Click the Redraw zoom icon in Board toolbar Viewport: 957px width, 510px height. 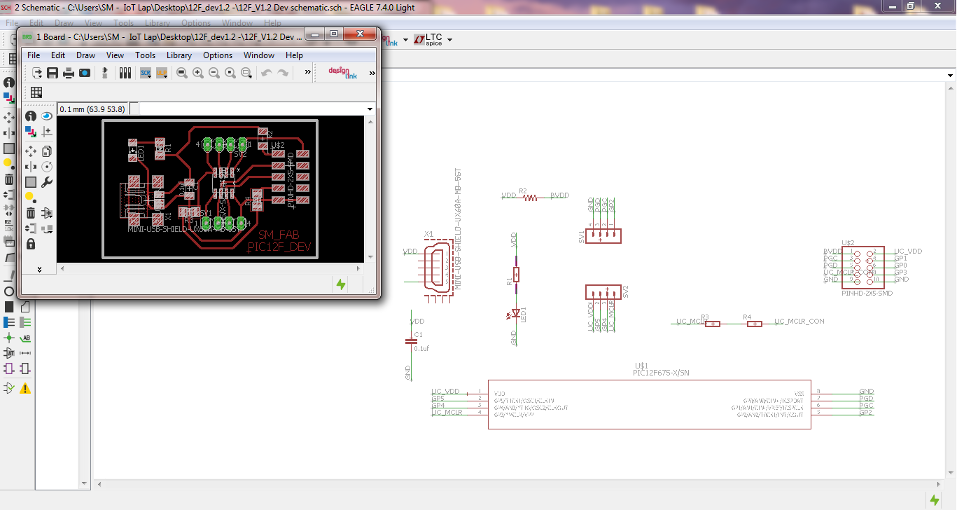pos(230,73)
